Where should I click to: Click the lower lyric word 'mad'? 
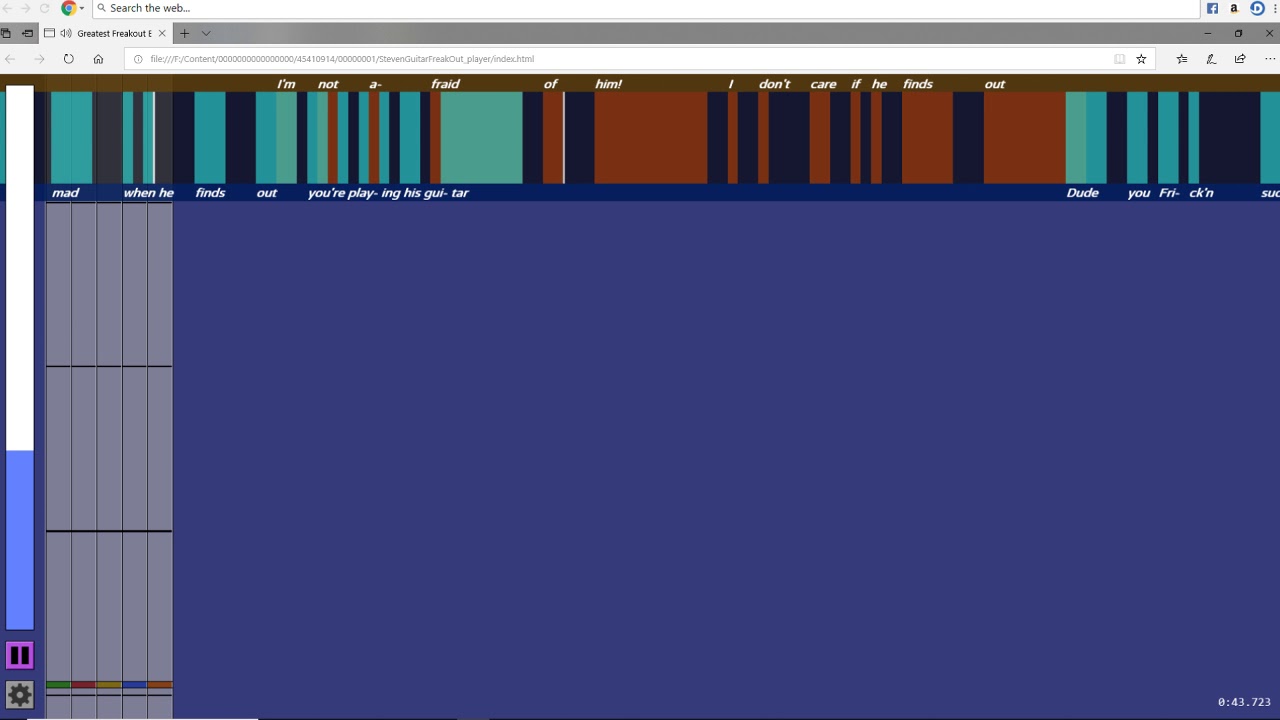[x=65, y=193]
